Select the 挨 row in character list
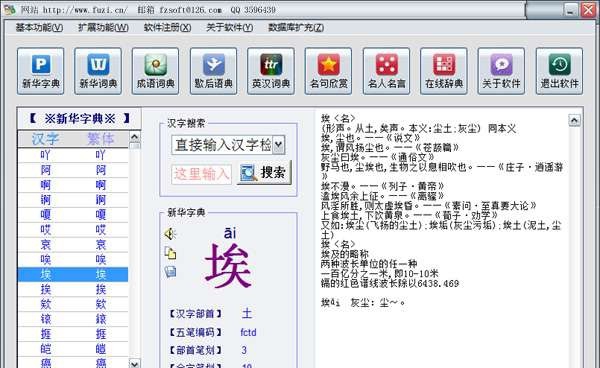This screenshot has width=600, height=368. 73,289
